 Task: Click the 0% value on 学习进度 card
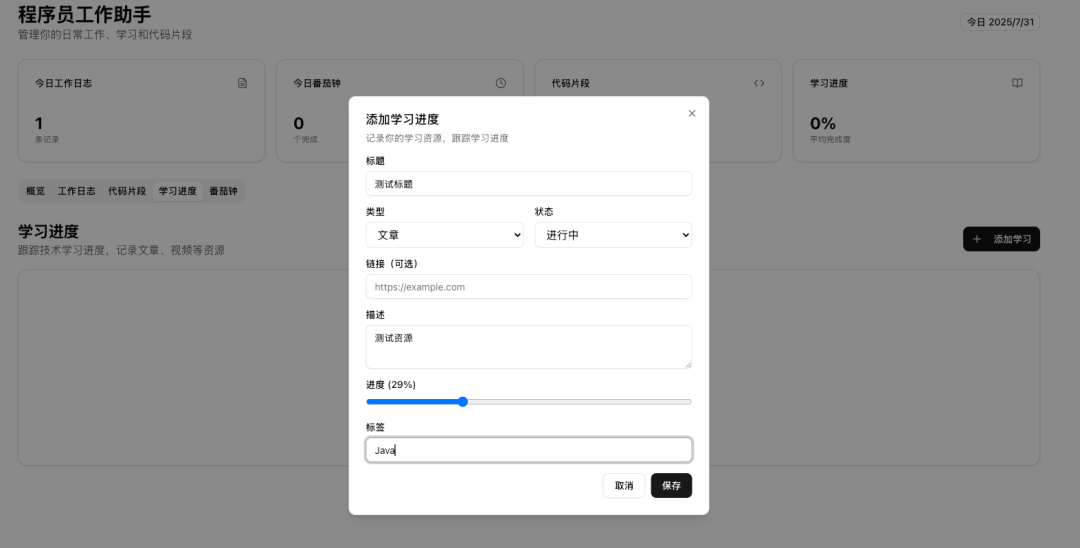pyautogui.click(x=823, y=124)
